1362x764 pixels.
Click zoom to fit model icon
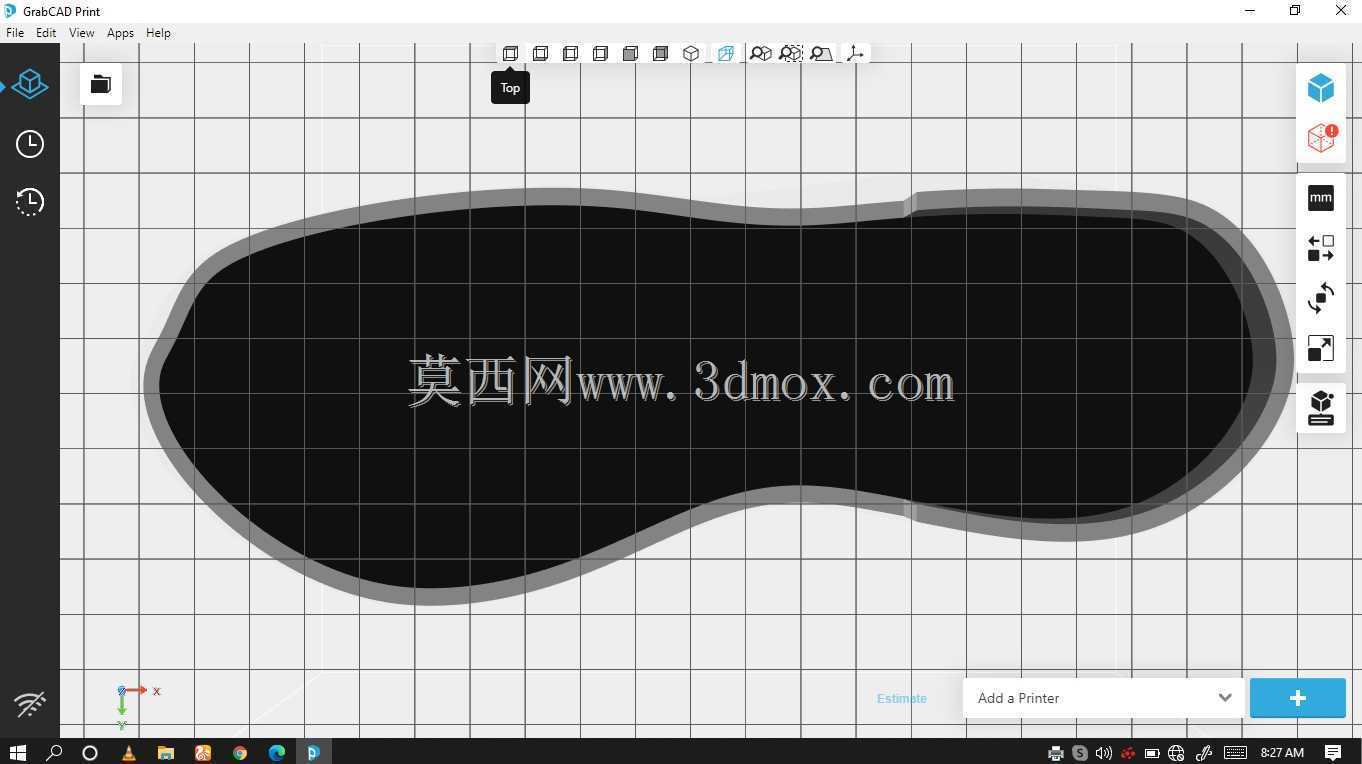(x=761, y=53)
